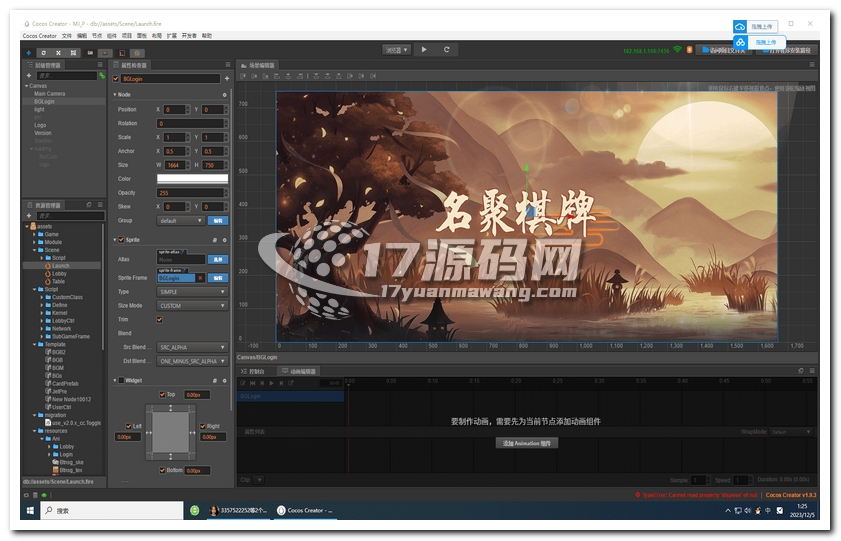
Task: Collapse the Template folder in assets
Action: click(34, 344)
